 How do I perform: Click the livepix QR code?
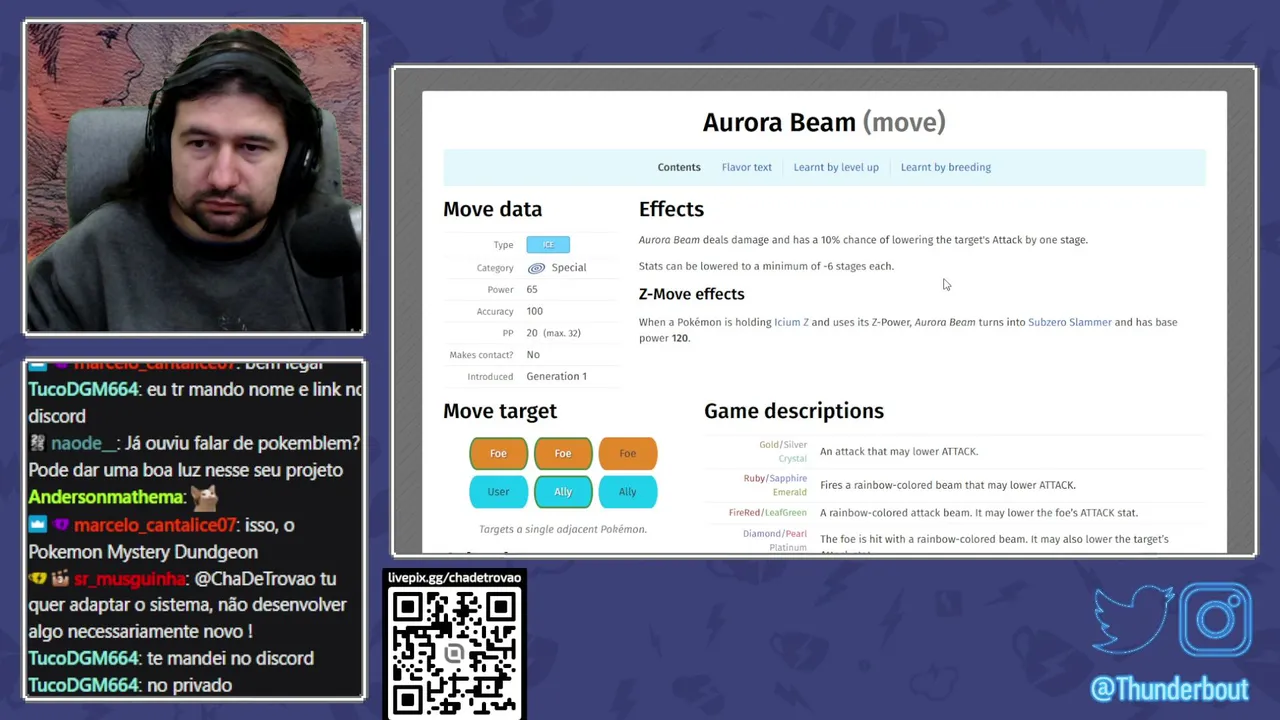[x=455, y=652]
